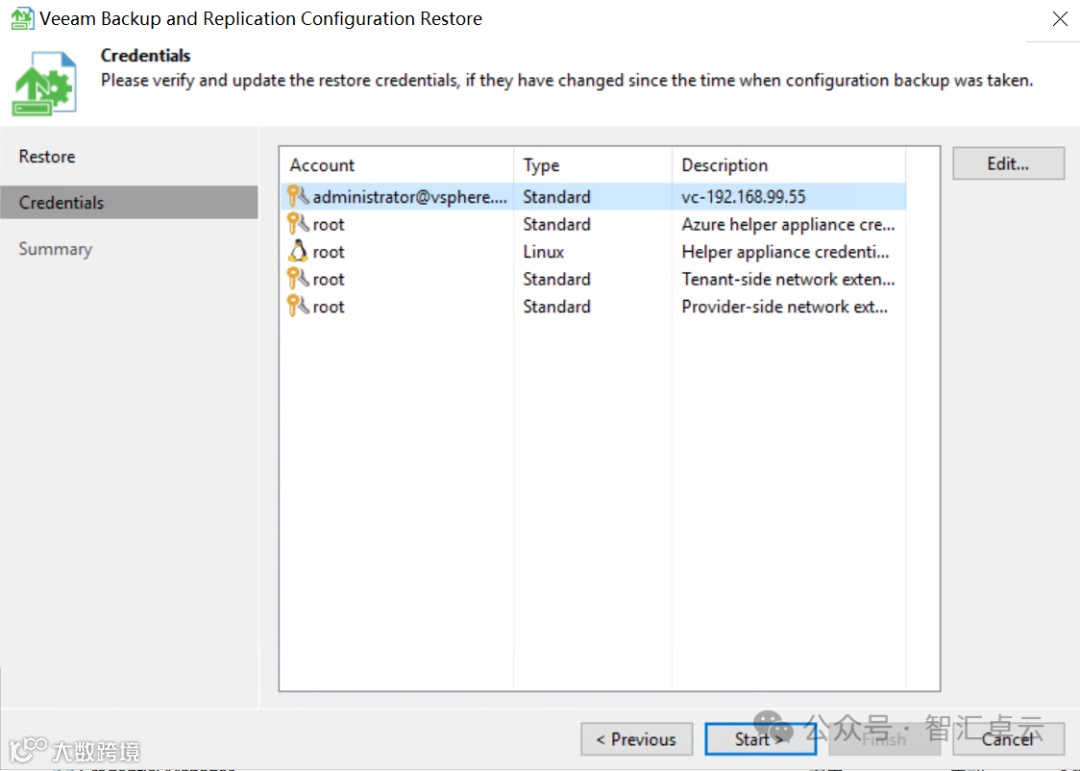Image resolution: width=1080 pixels, height=771 pixels.
Task: Click Standard type cell in Azure helper row
Action: [x=557, y=225]
